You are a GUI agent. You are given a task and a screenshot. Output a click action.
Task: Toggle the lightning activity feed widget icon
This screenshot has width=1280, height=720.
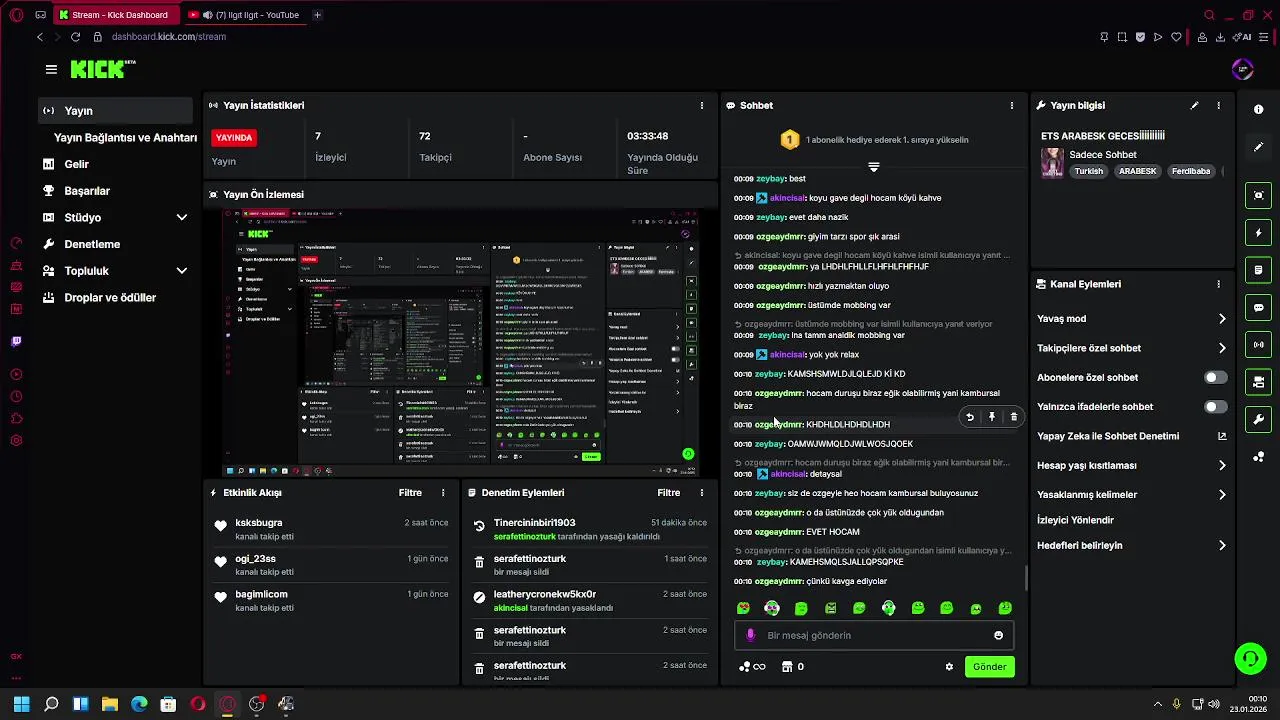coord(1258,233)
